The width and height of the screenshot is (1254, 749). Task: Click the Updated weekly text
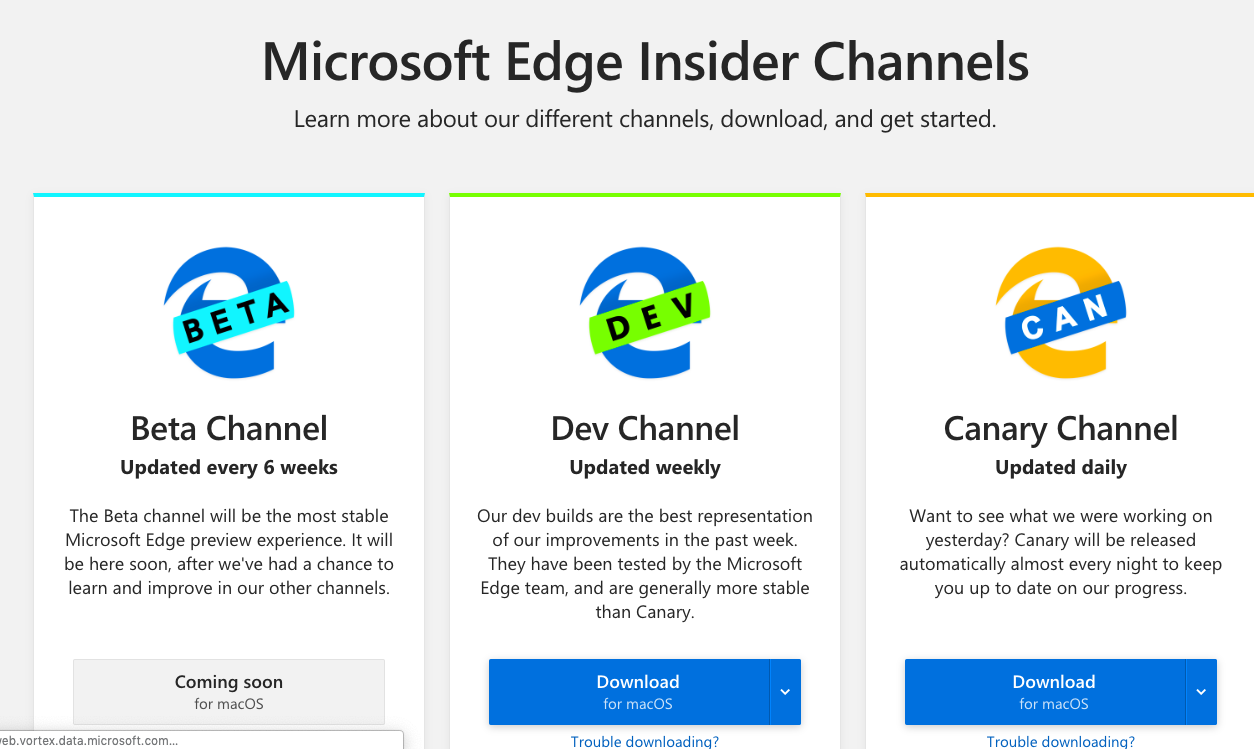click(x=645, y=467)
